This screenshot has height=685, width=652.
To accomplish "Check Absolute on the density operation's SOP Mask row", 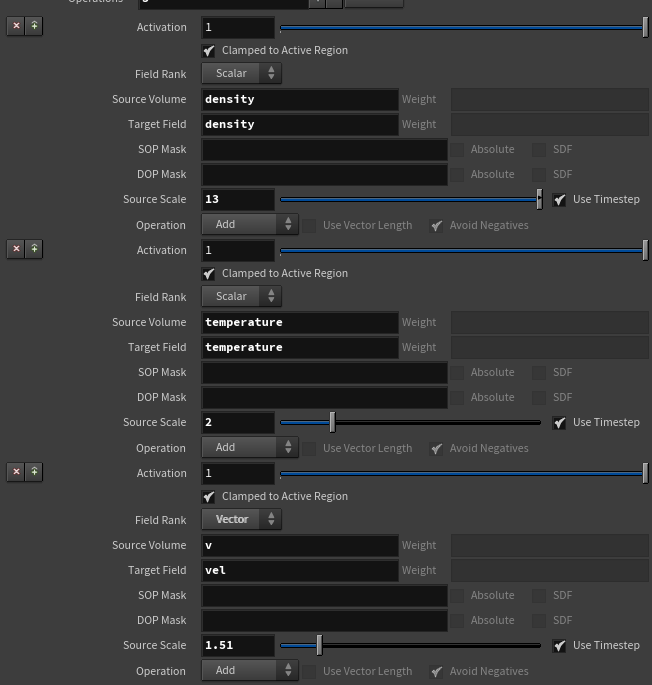I will coord(457,150).
